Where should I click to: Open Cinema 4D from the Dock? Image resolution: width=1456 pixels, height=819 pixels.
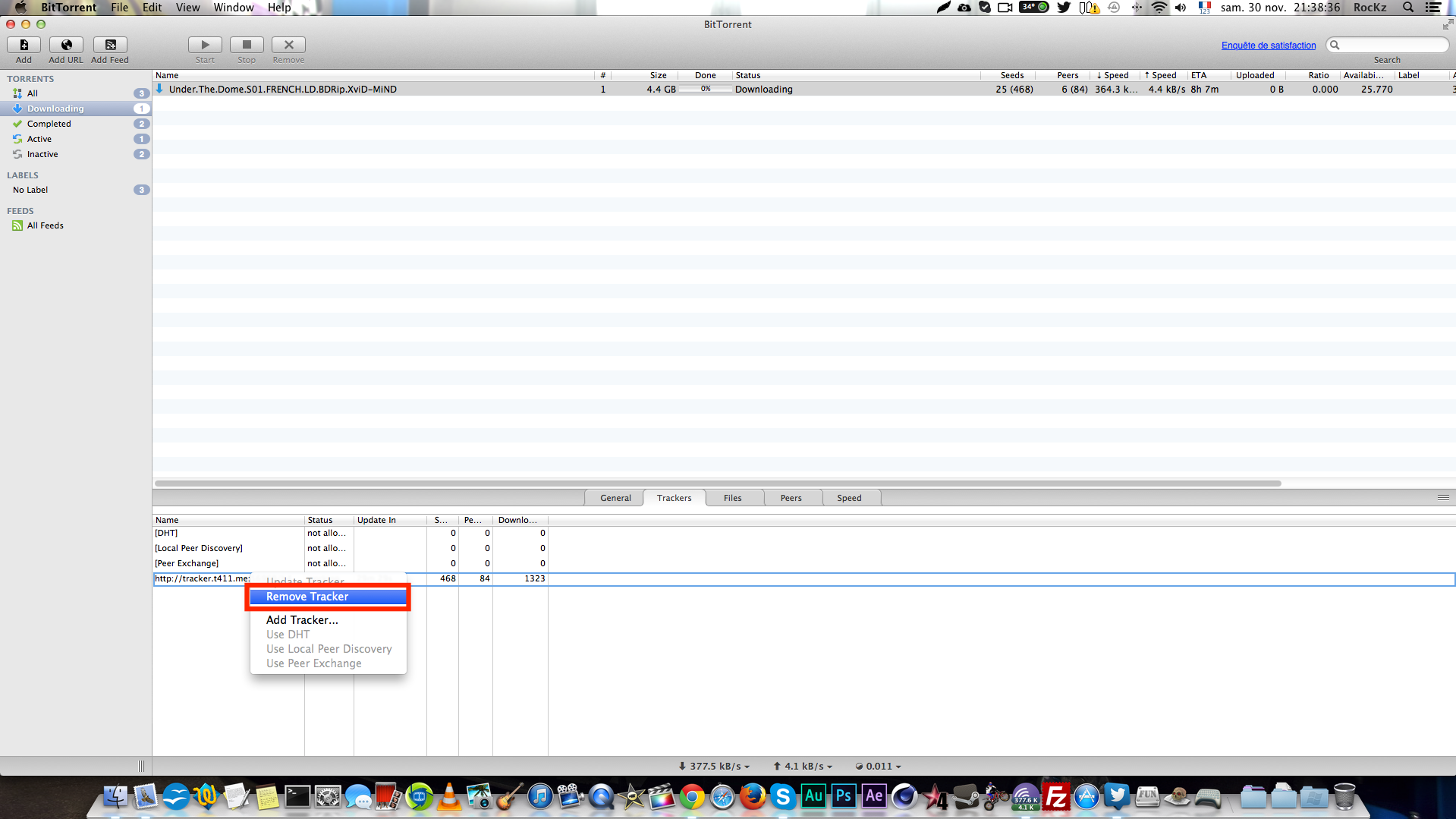pos(904,797)
